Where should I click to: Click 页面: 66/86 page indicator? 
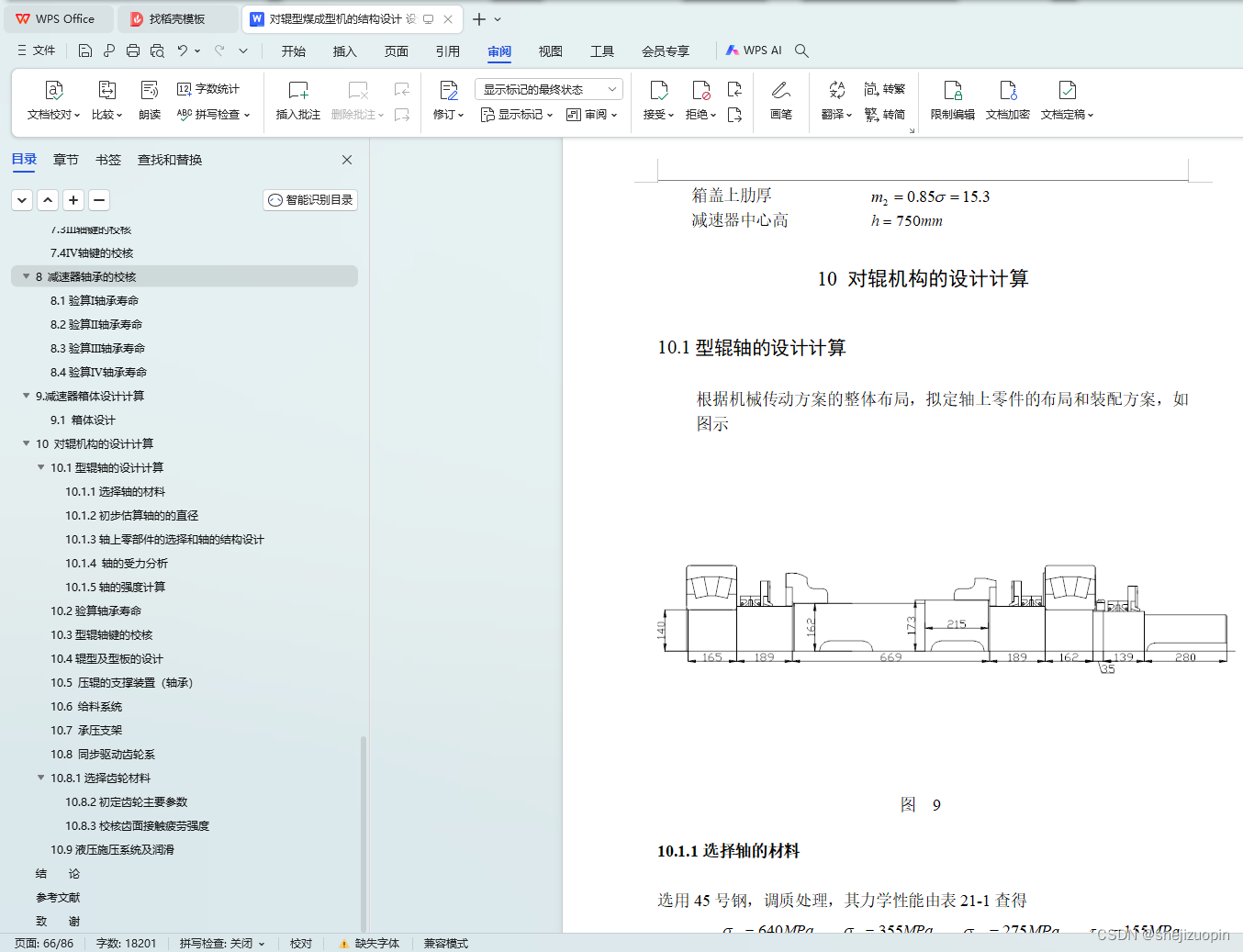44,943
